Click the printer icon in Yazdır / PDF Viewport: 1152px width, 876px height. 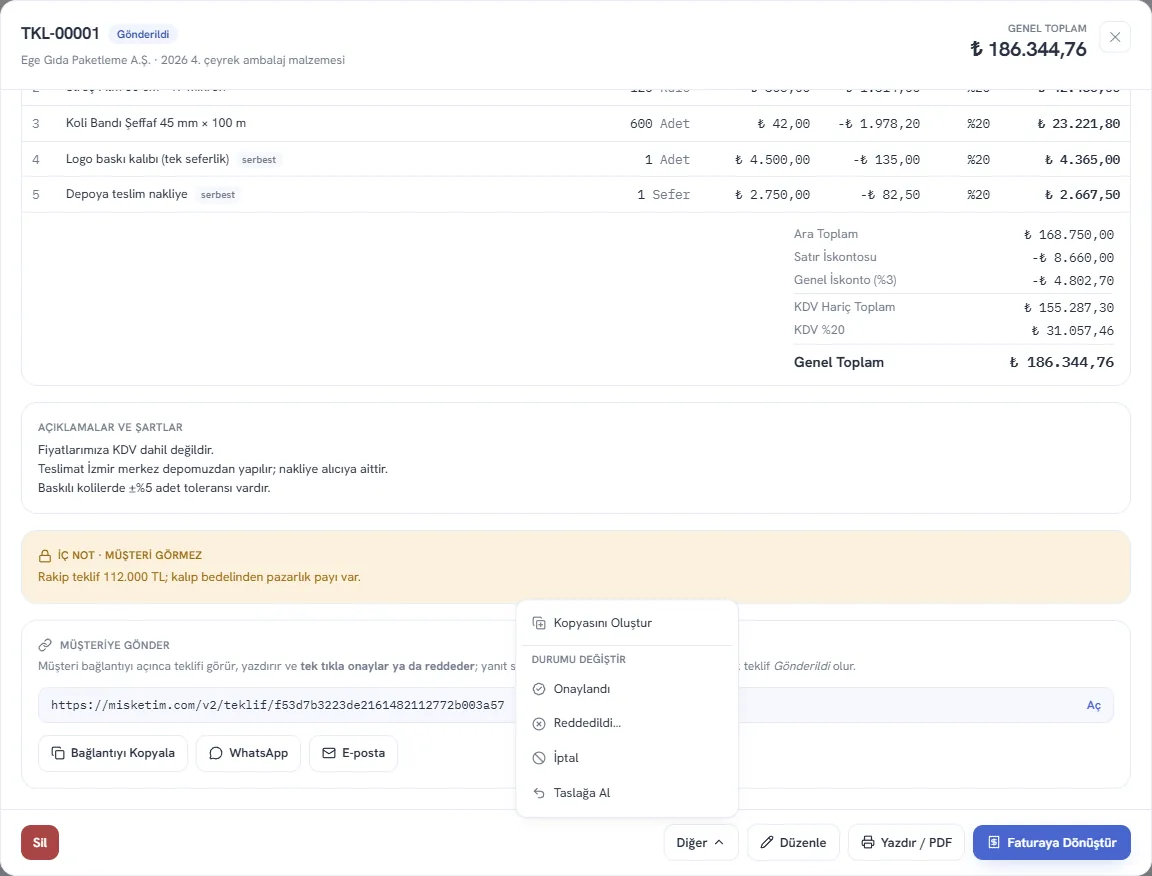coord(868,842)
